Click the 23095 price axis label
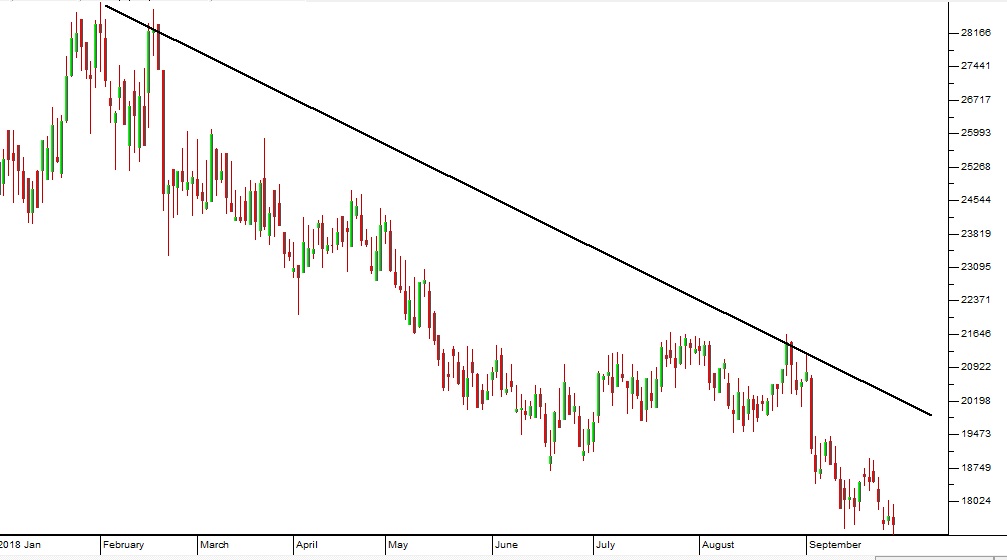The height and width of the screenshot is (560, 1007). [x=976, y=267]
